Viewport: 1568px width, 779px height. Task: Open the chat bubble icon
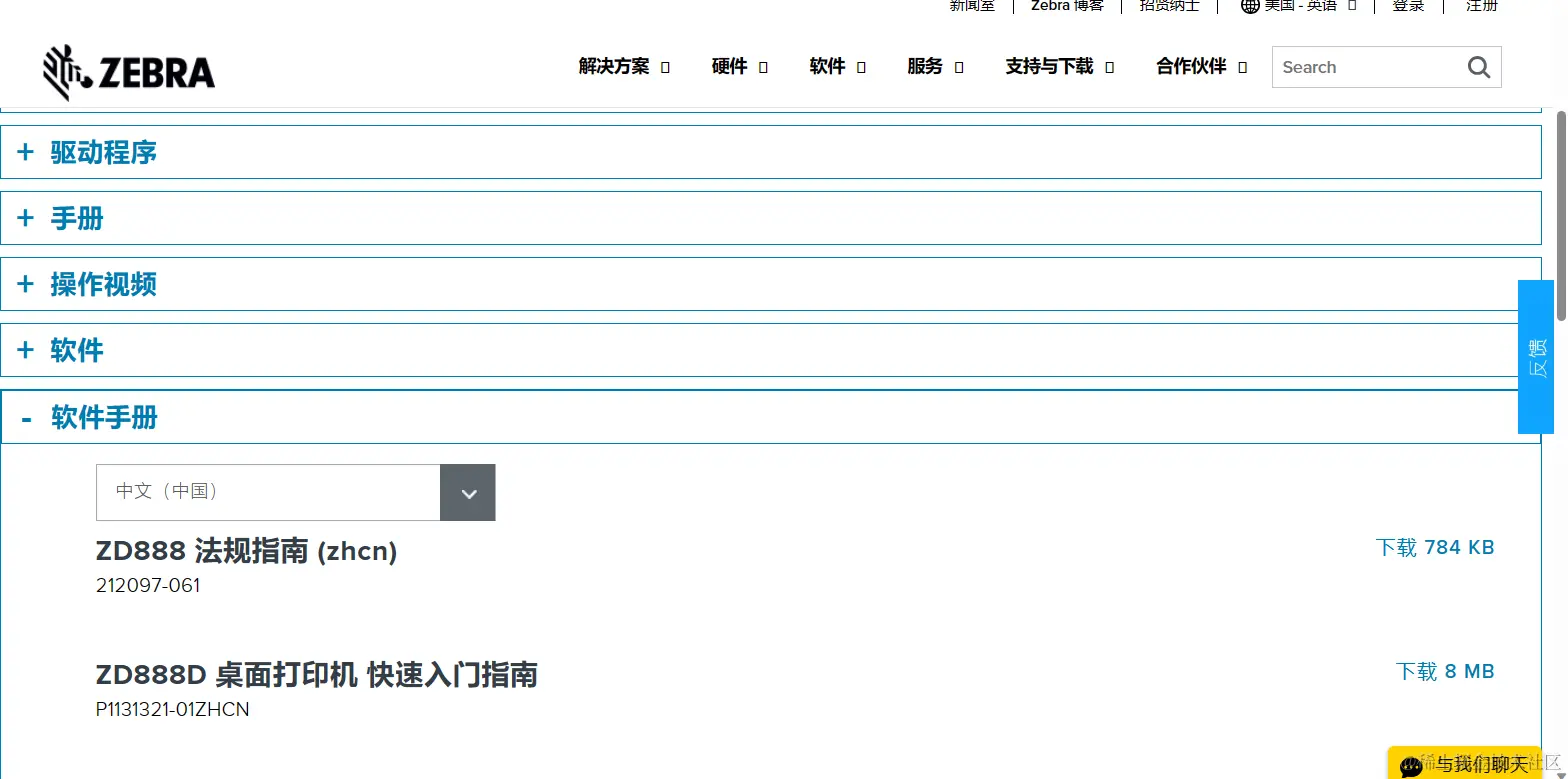(x=1411, y=766)
